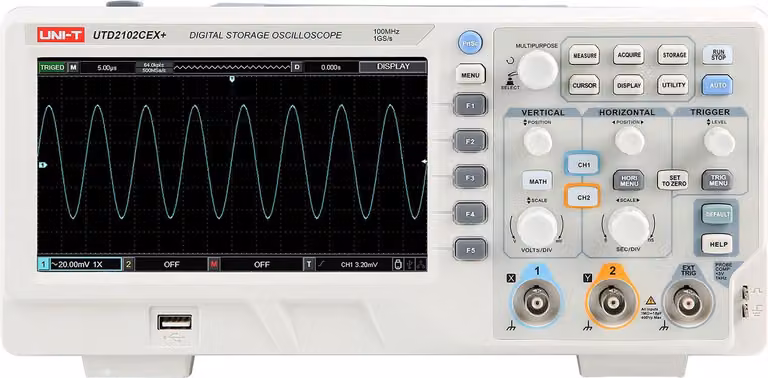Click the trigger position marker atop the grid
This screenshot has width=768, height=378.
pyautogui.click(x=232, y=78)
